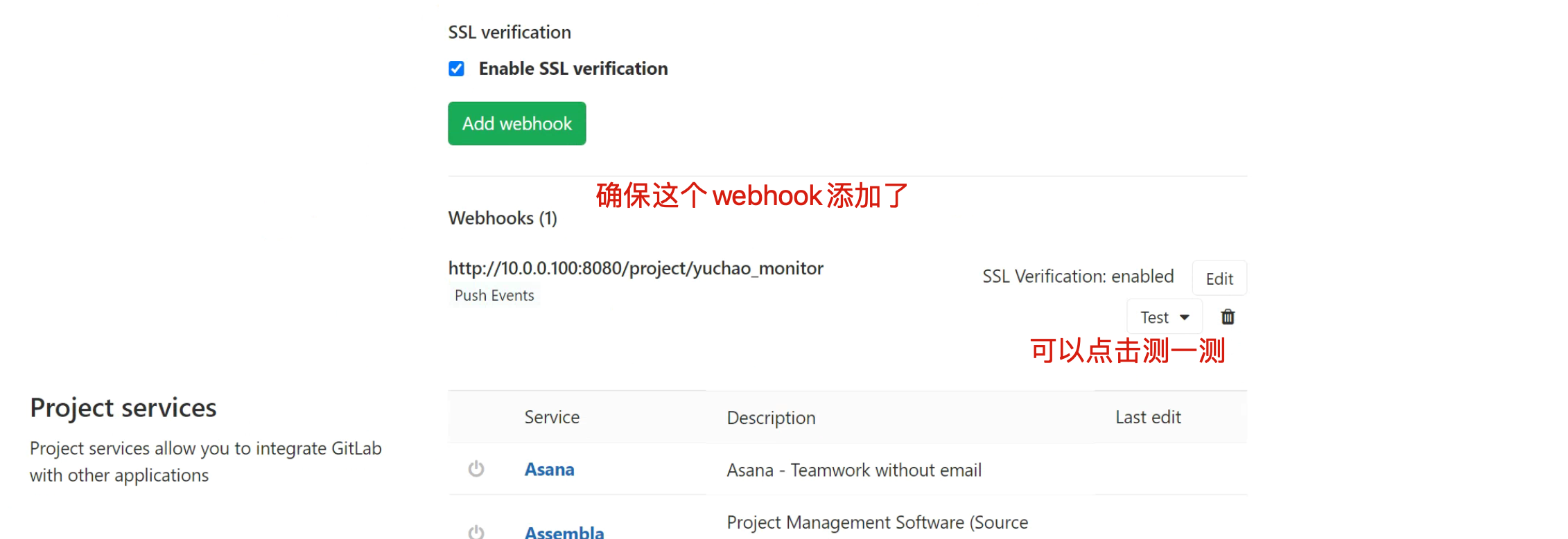Screen dimensions: 1568x539
Task: Uncheck the Enable SSL verification checkbox
Action: coord(456,69)
